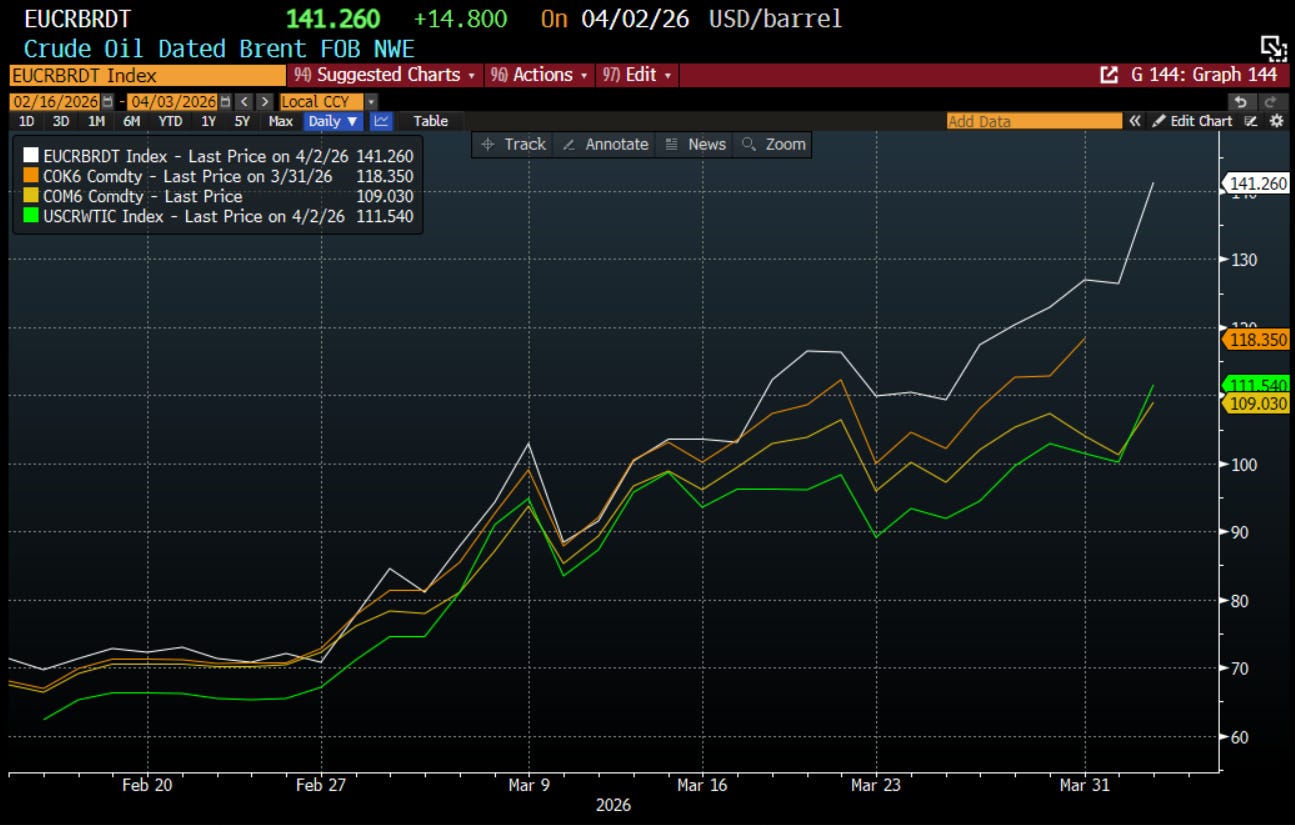Select the line chart type icon

[x=381, y=121]
